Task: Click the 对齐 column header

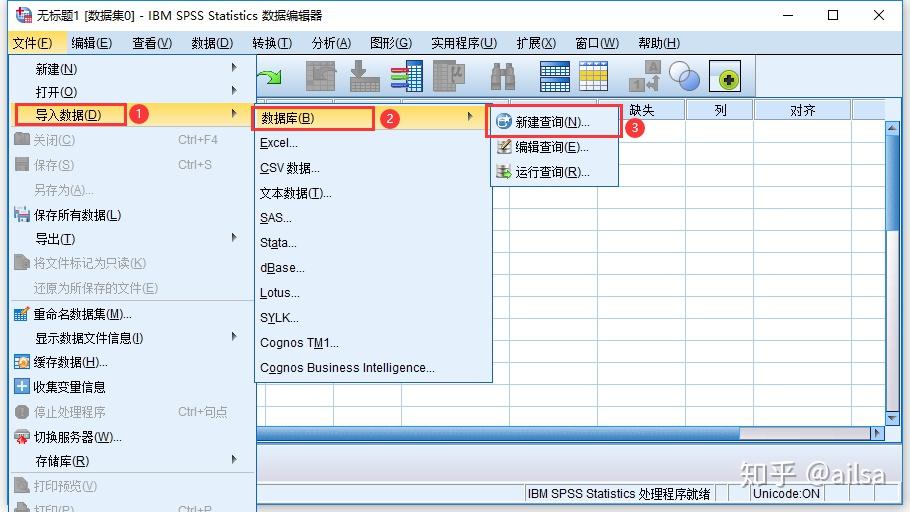Action: 802,110
